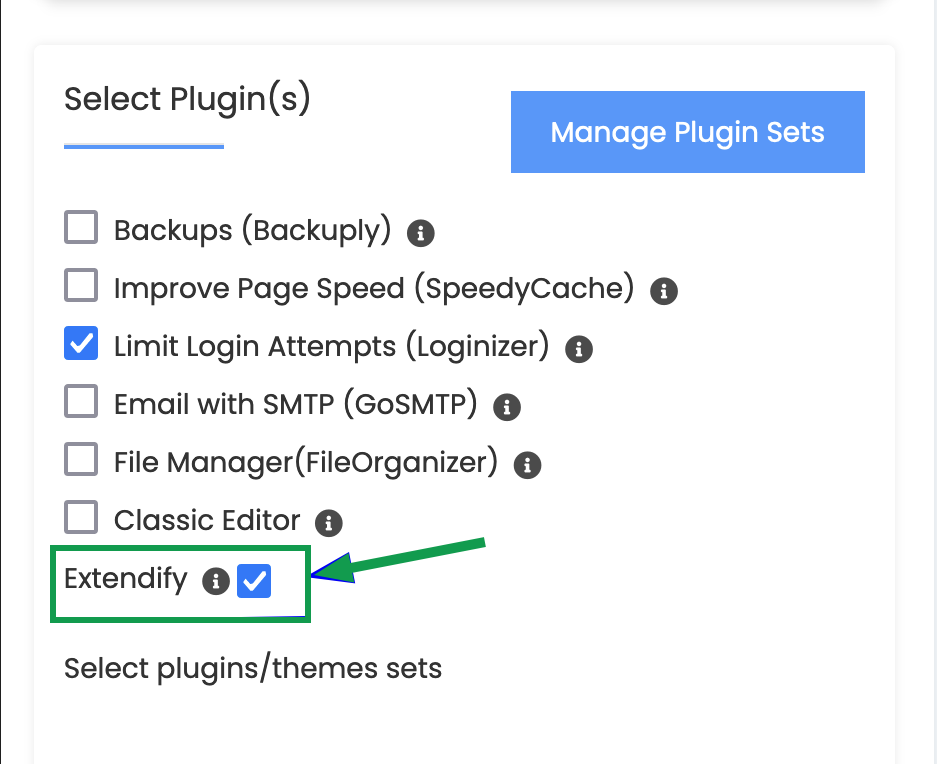This screenshot has width=937, height=764.
Task: Open File Manager (FileOrganizer) info icon
Action: [x=527, y=464]
